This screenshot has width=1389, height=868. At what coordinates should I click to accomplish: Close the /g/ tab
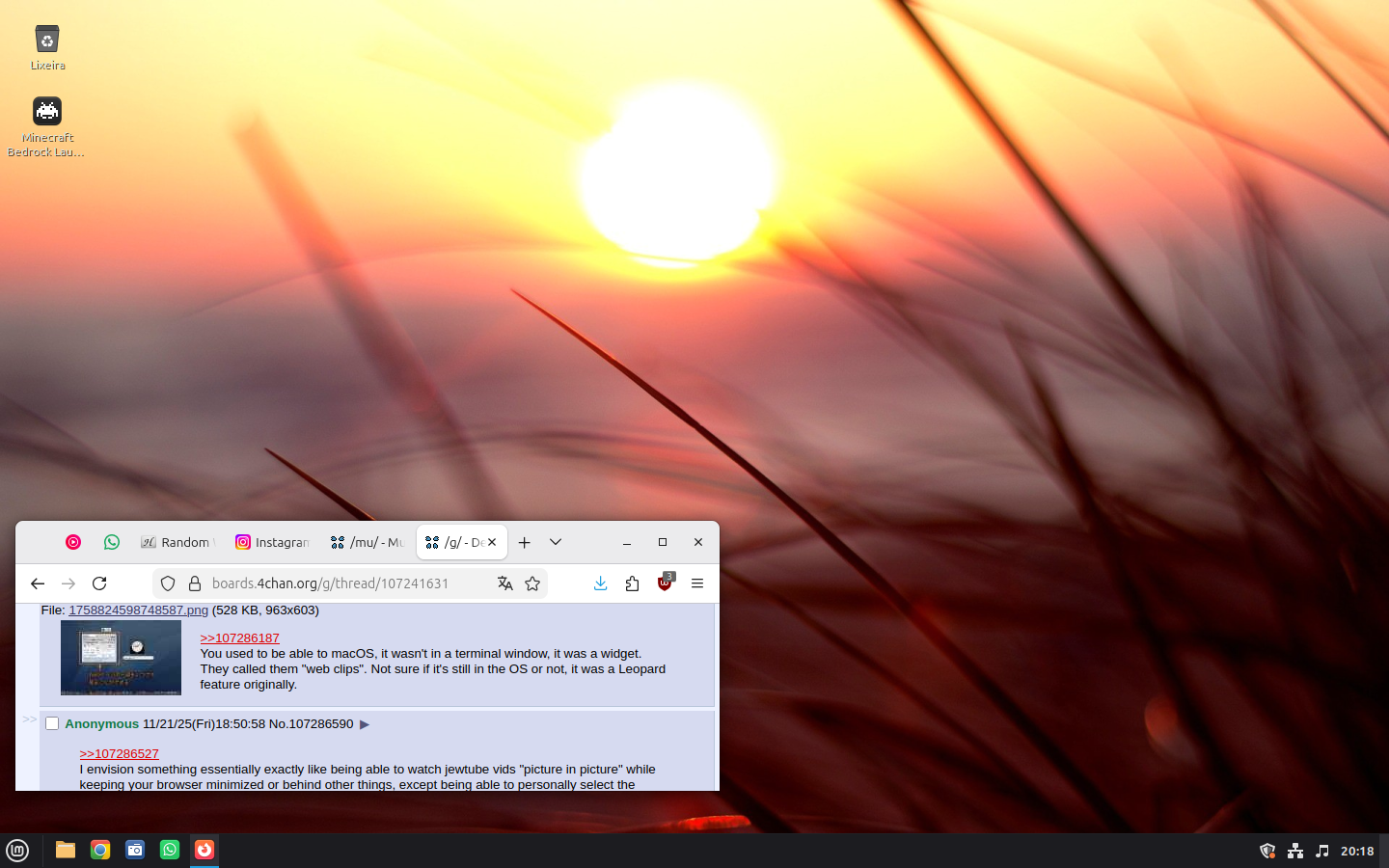tap(492, 542)
